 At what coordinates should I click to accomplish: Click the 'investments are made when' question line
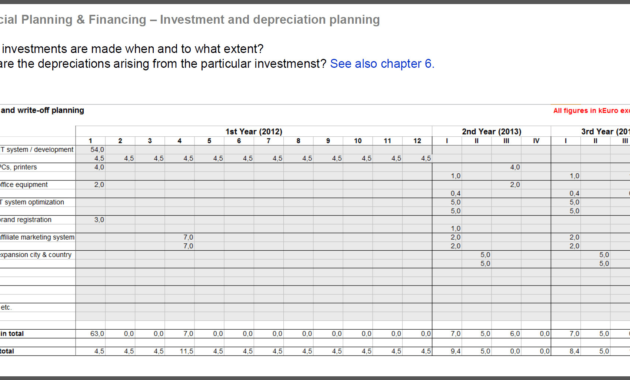pos(132,49)
